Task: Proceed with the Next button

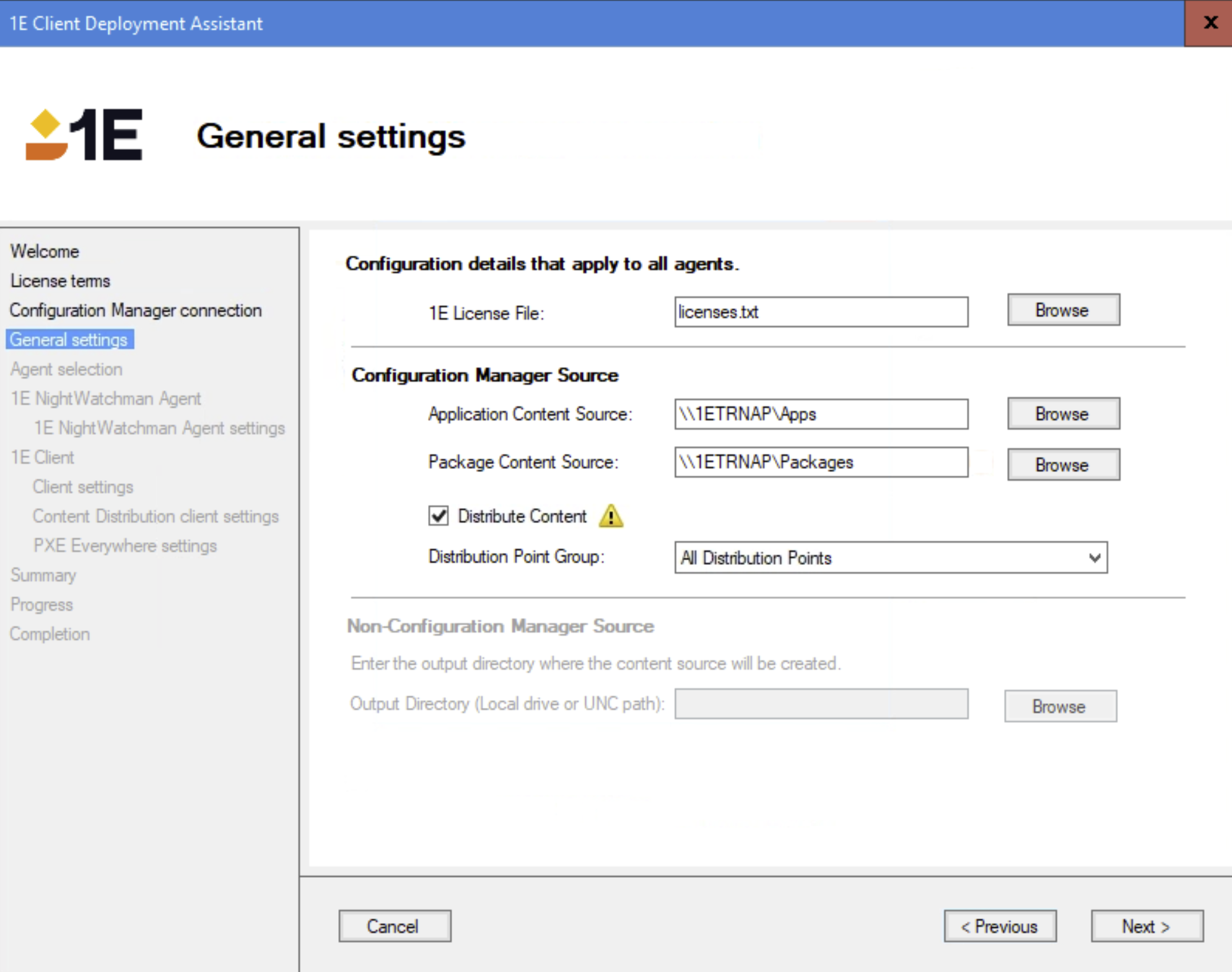Action: tap(1147, 926)
